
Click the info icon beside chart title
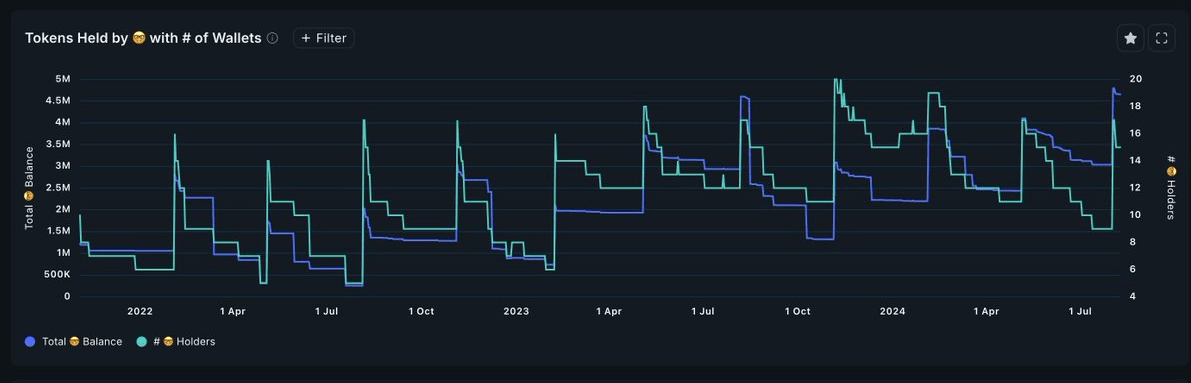273,38
